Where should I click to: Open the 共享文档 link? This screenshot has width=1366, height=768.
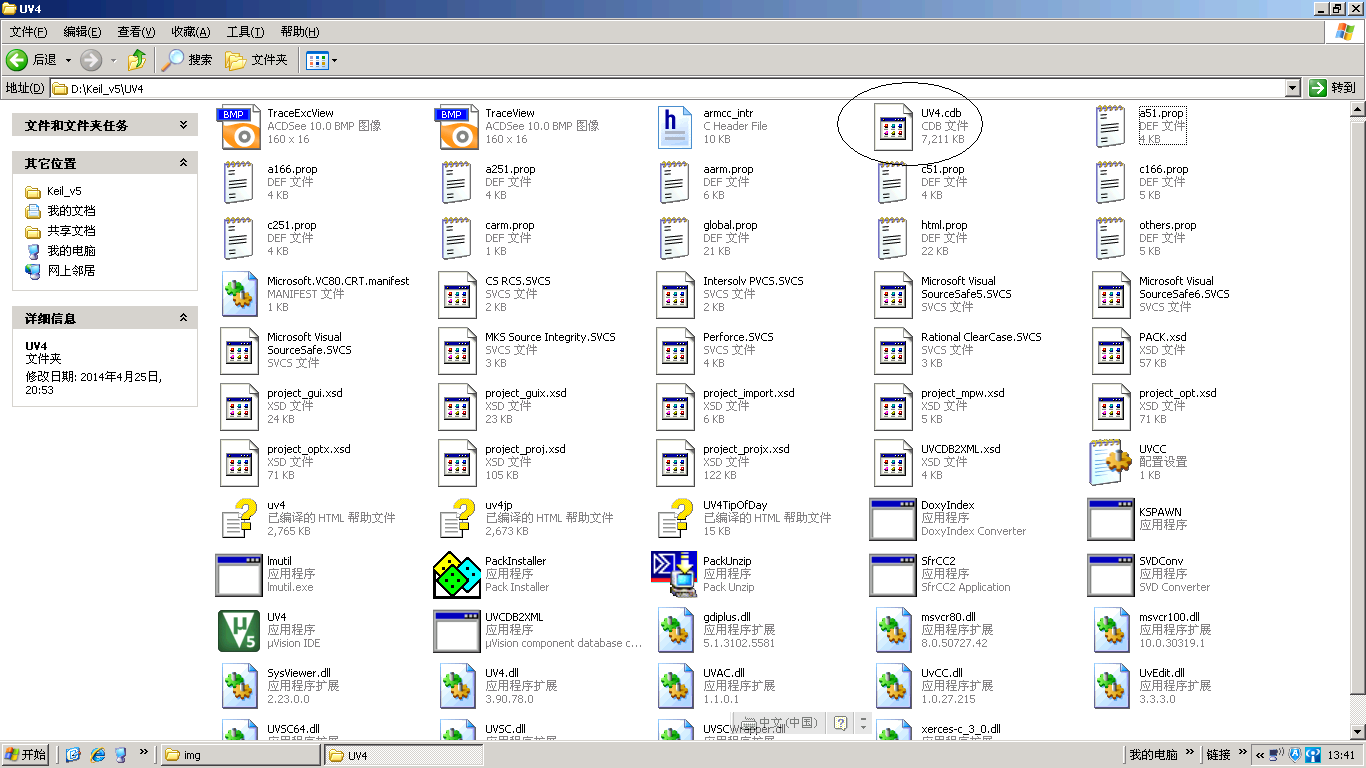pyautogui.click(x=61, y=231)
